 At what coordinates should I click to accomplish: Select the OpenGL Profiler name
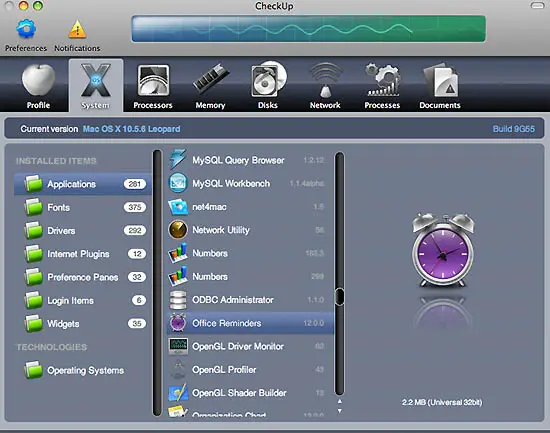(224, 370)
